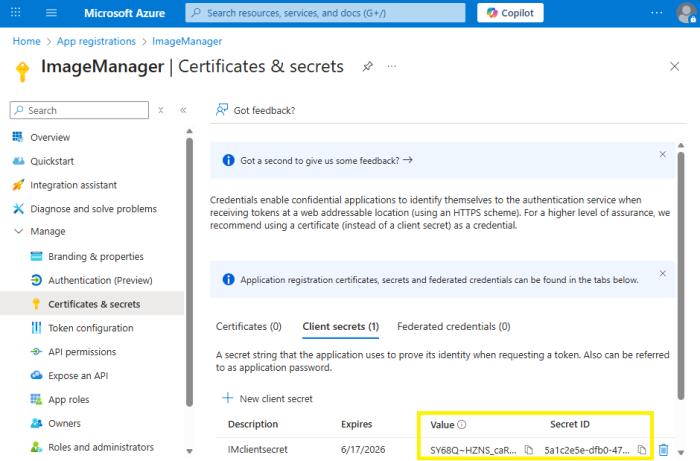Collapse the sidebar navigation panel

[x=183, y=110]
